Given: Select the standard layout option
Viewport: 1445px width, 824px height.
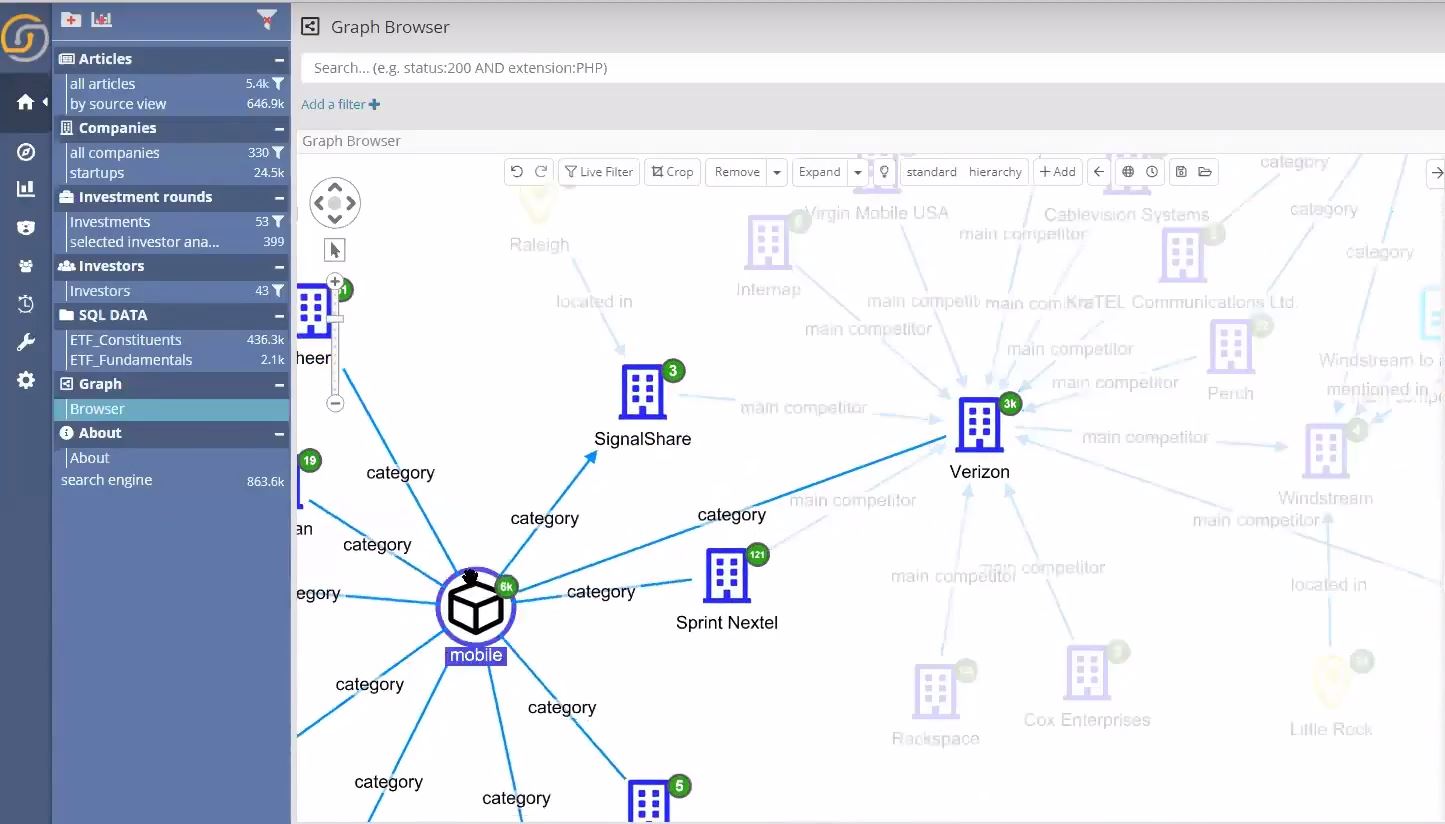Looking at the screenshot, I should 931,172.
